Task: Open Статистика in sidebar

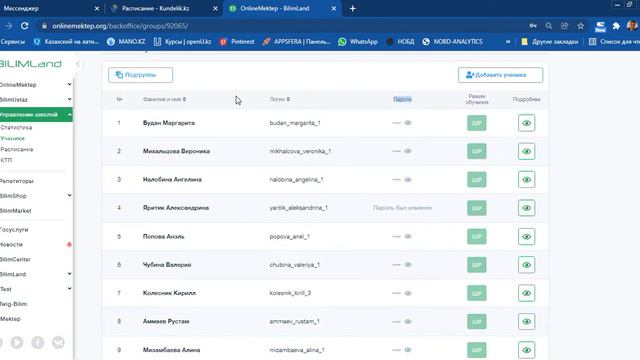Action: [16, 127]
